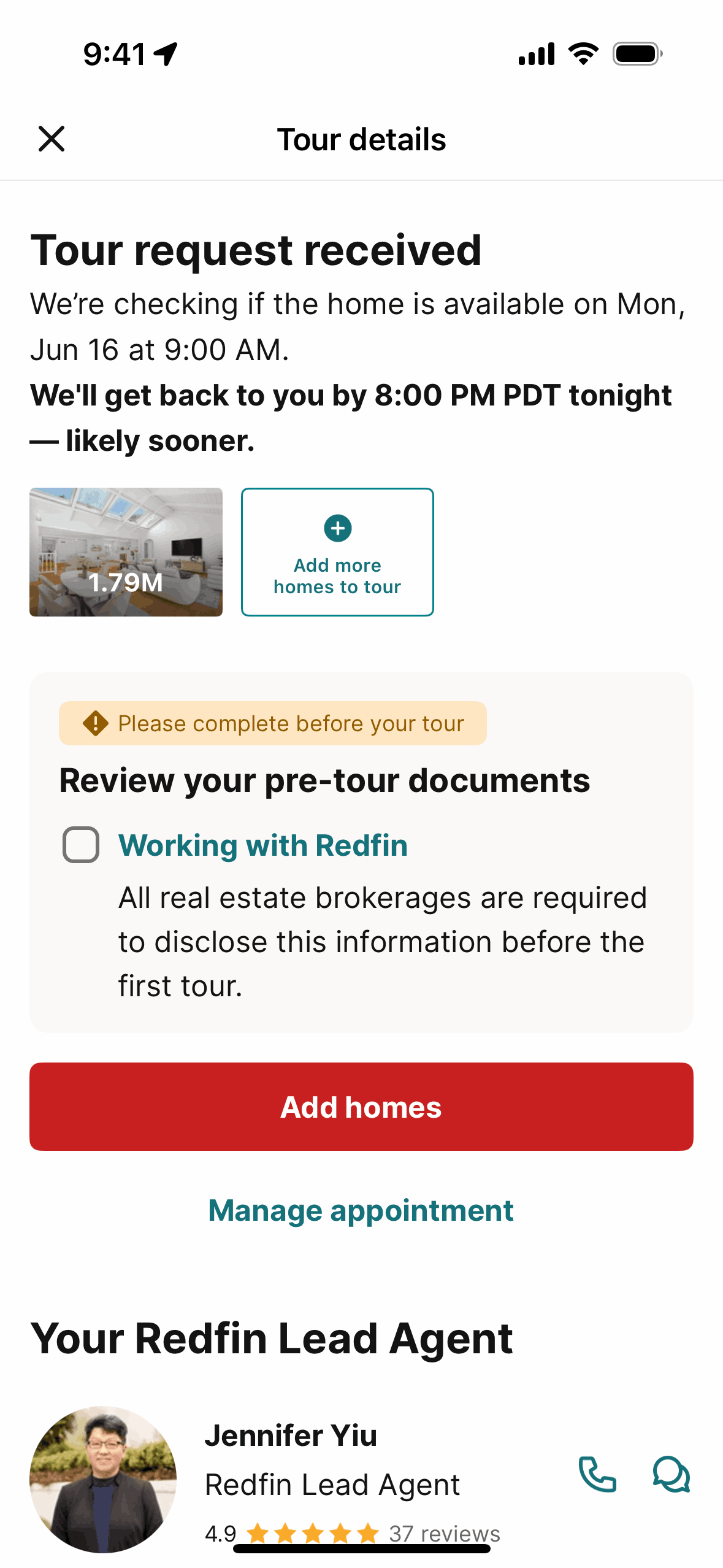Open the 37 reviews link
The image size is (723, 1568).
pyautogui.click(x=445, y=1534)
